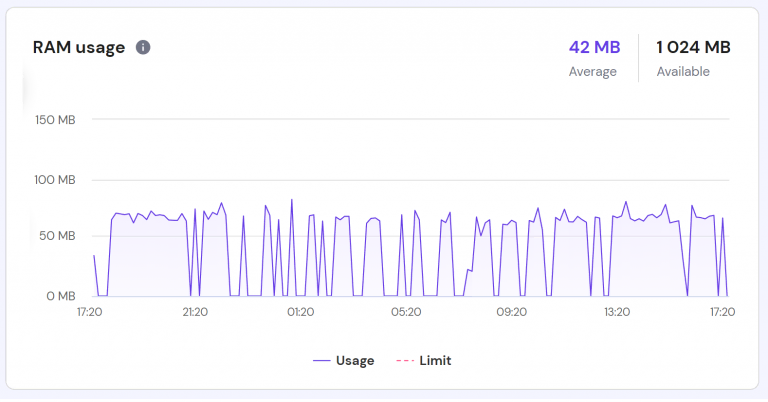Toggle the Limit legend item
Viewport: 768px width, 402px height.
[424, 361]
